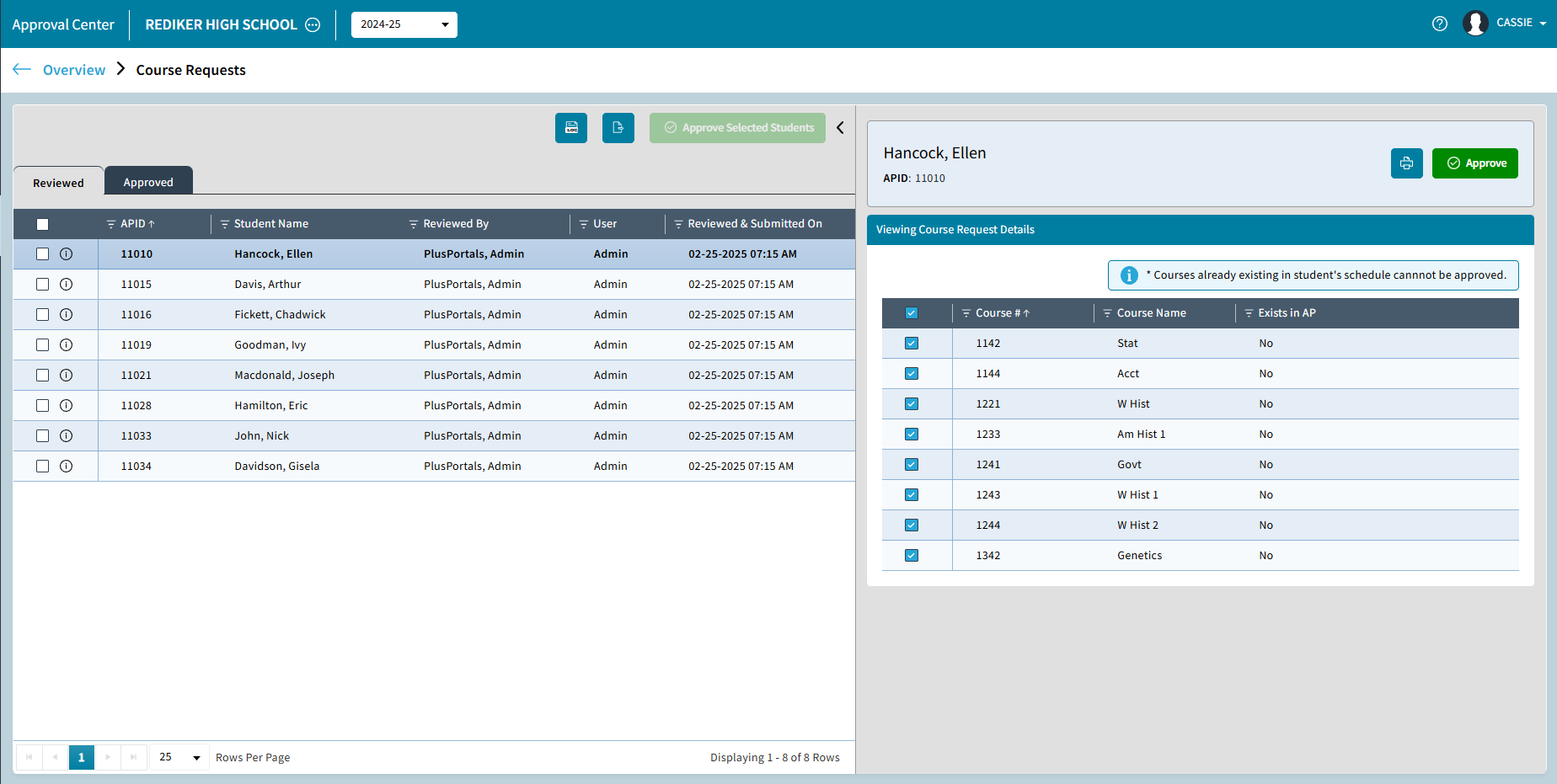
Task: Click APID 11033 in the table
Action: pyautogui.click(x=136, y=436)
